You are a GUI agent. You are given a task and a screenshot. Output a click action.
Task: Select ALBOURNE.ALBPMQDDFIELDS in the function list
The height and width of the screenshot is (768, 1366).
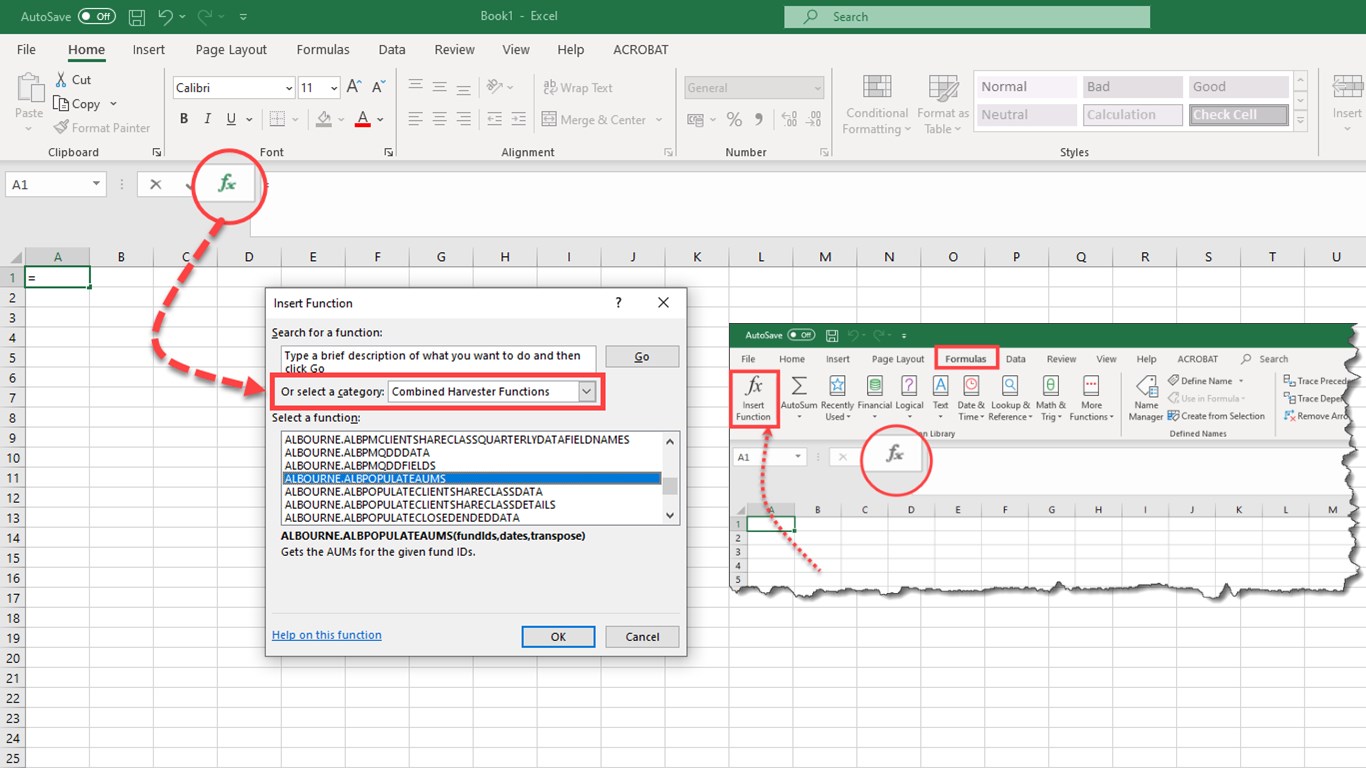[362, 465]
